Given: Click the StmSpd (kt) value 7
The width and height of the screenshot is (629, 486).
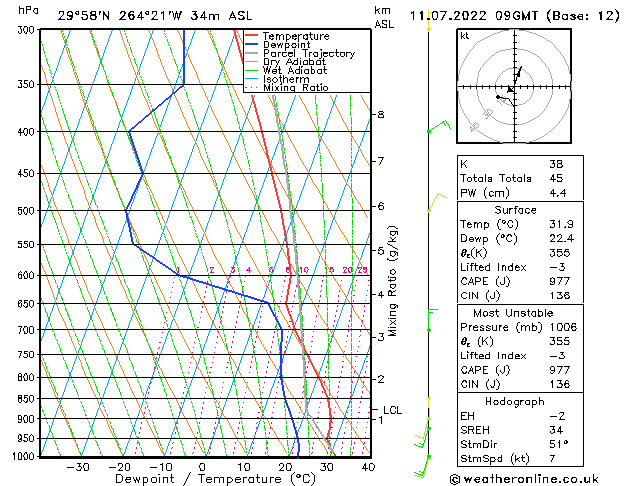Looking at the screenshot, I should click(x=552, y=459).
